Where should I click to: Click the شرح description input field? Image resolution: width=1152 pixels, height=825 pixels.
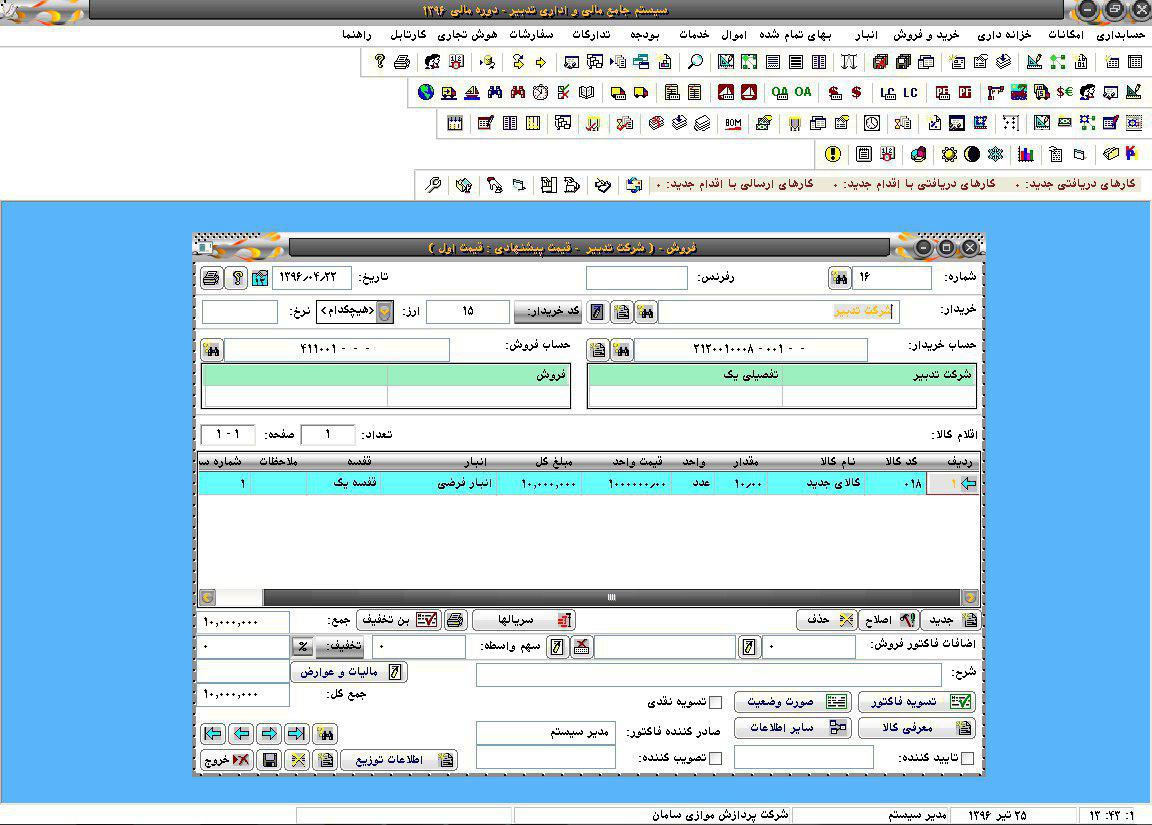tap(708, 674)
